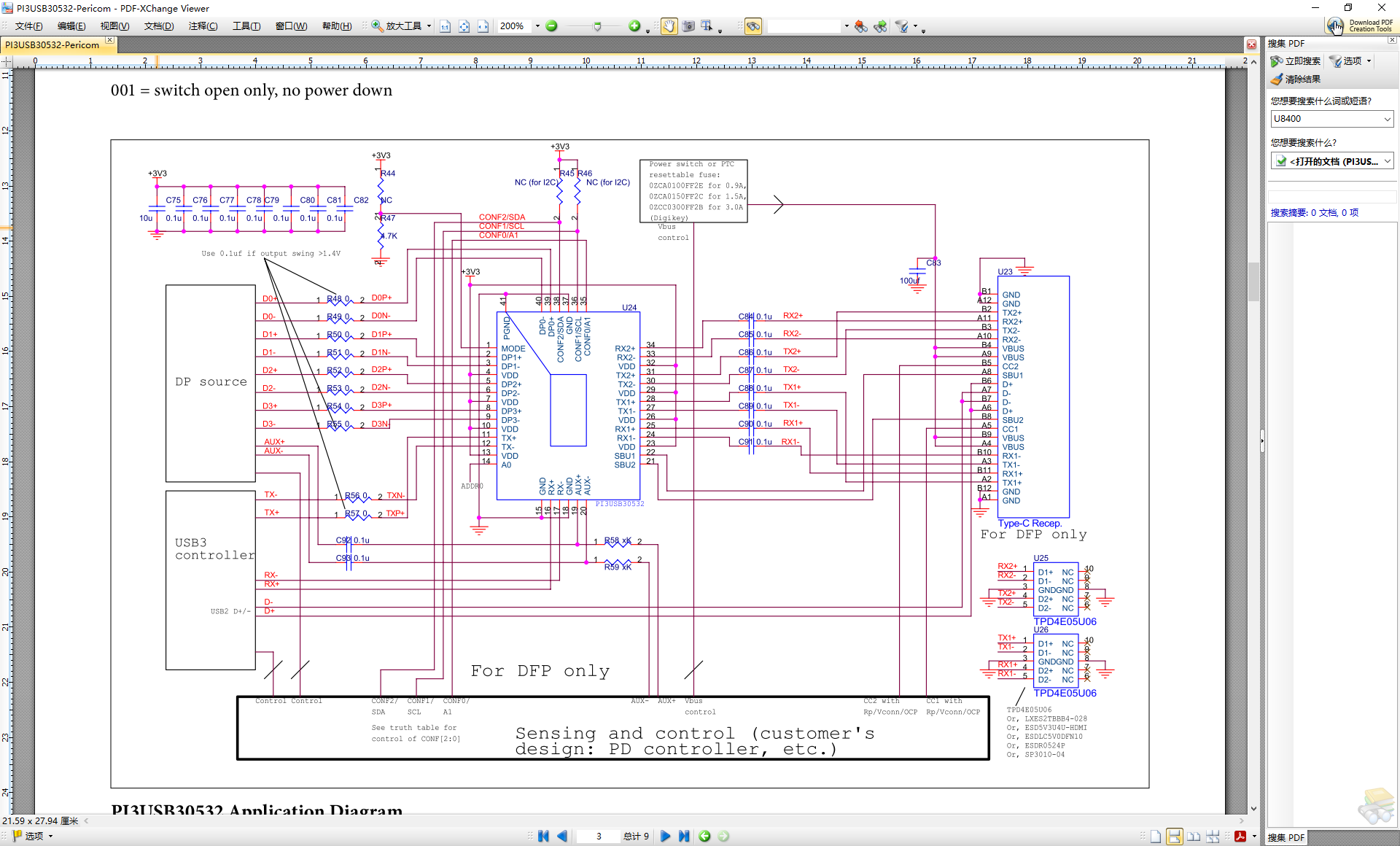Switch to continuous page layout
Screen dimensions: 1400x846
click(x=1175, y=837)
